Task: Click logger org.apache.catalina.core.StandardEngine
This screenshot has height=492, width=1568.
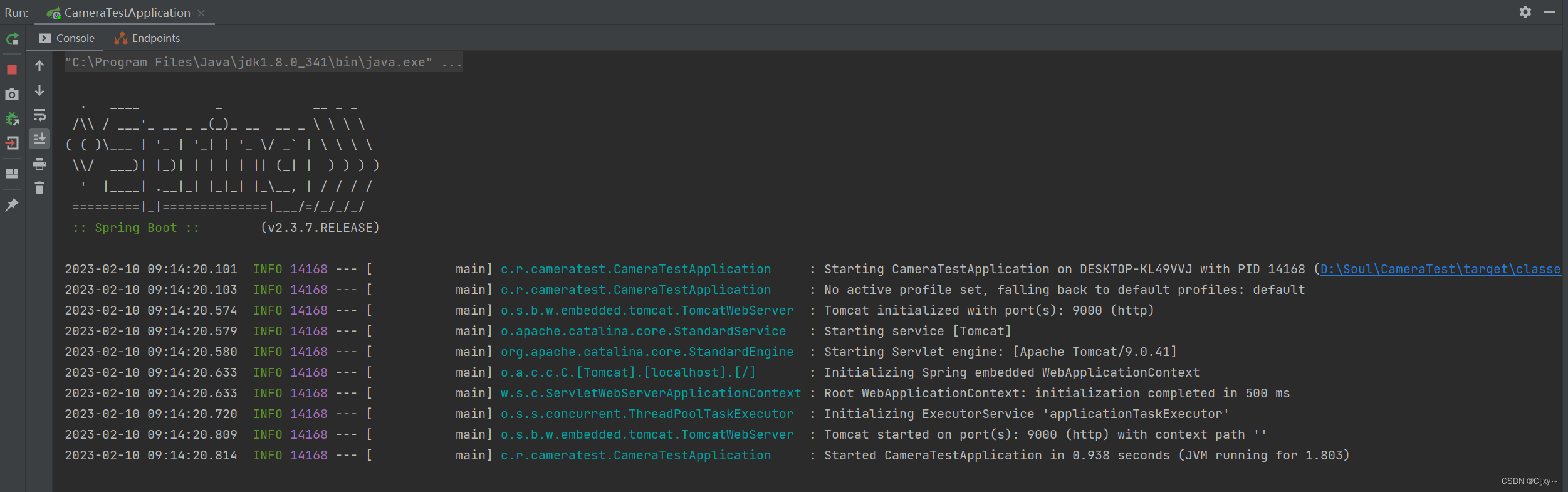Action: [x=647, y=352]
